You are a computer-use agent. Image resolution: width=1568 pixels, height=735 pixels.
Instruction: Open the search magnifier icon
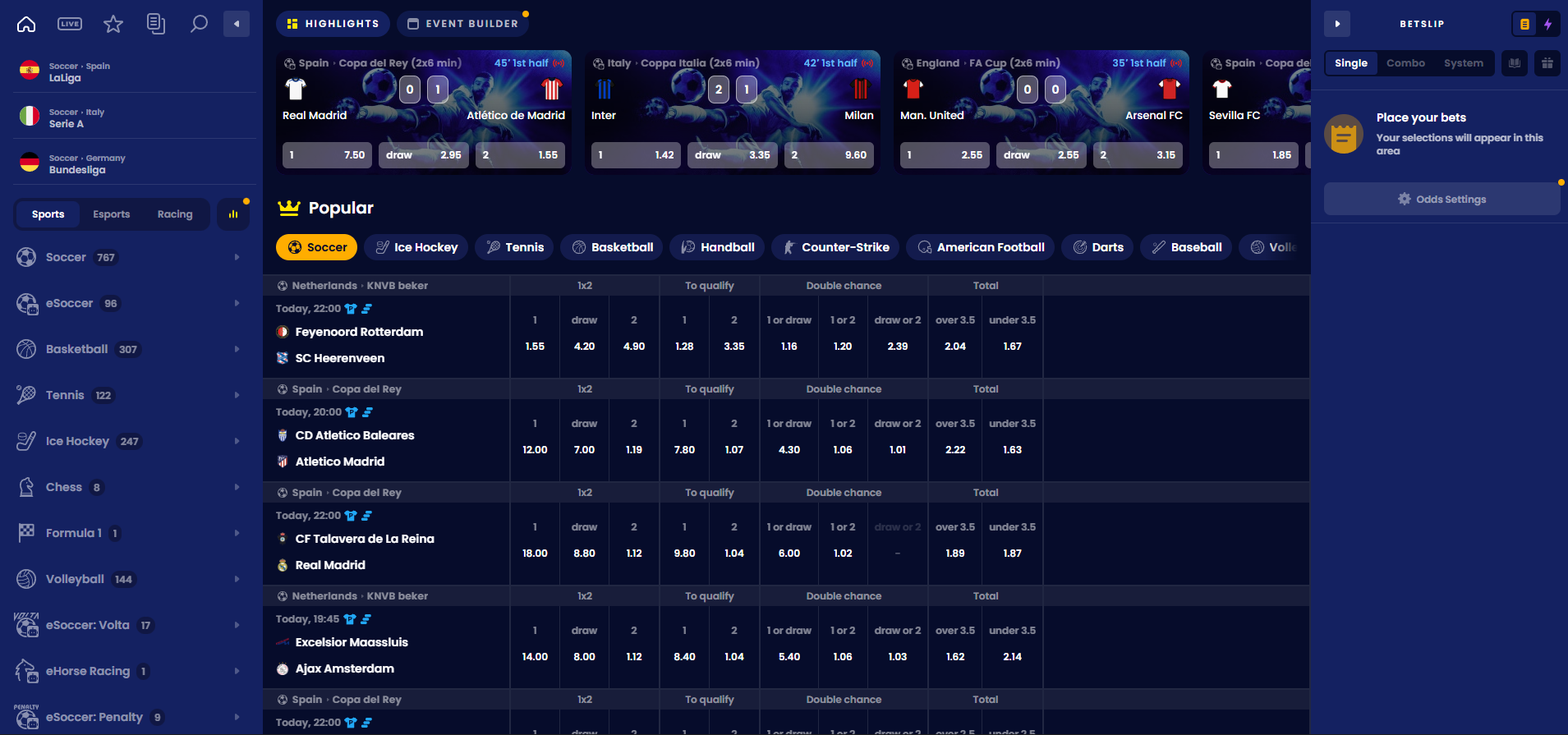pyautogui.click(x=199, y=24)
